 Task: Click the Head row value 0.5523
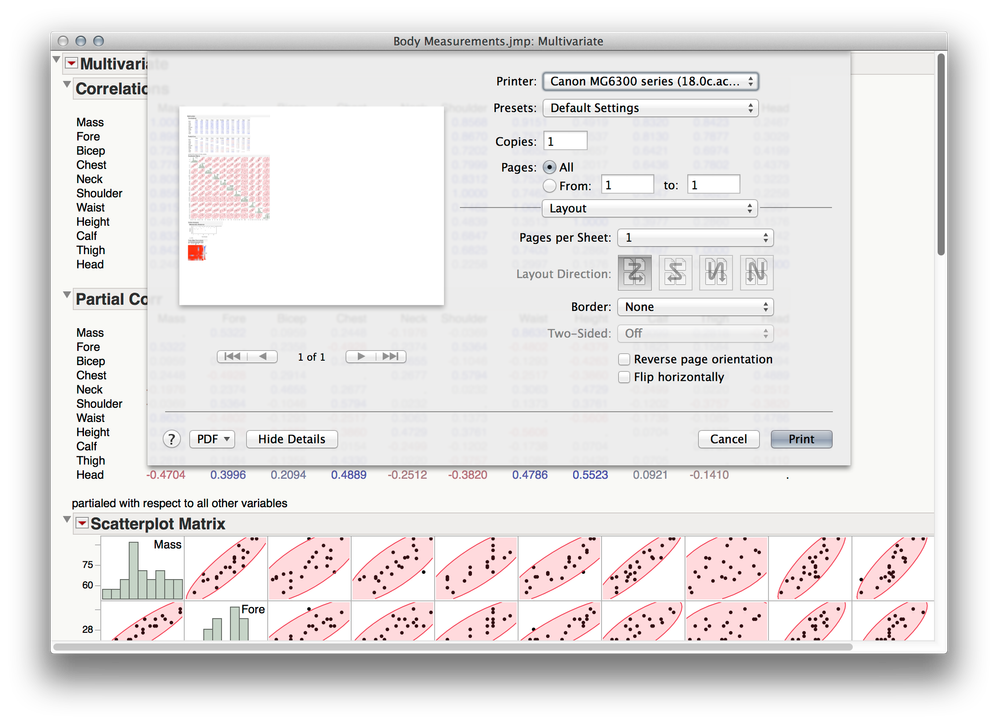590,475
